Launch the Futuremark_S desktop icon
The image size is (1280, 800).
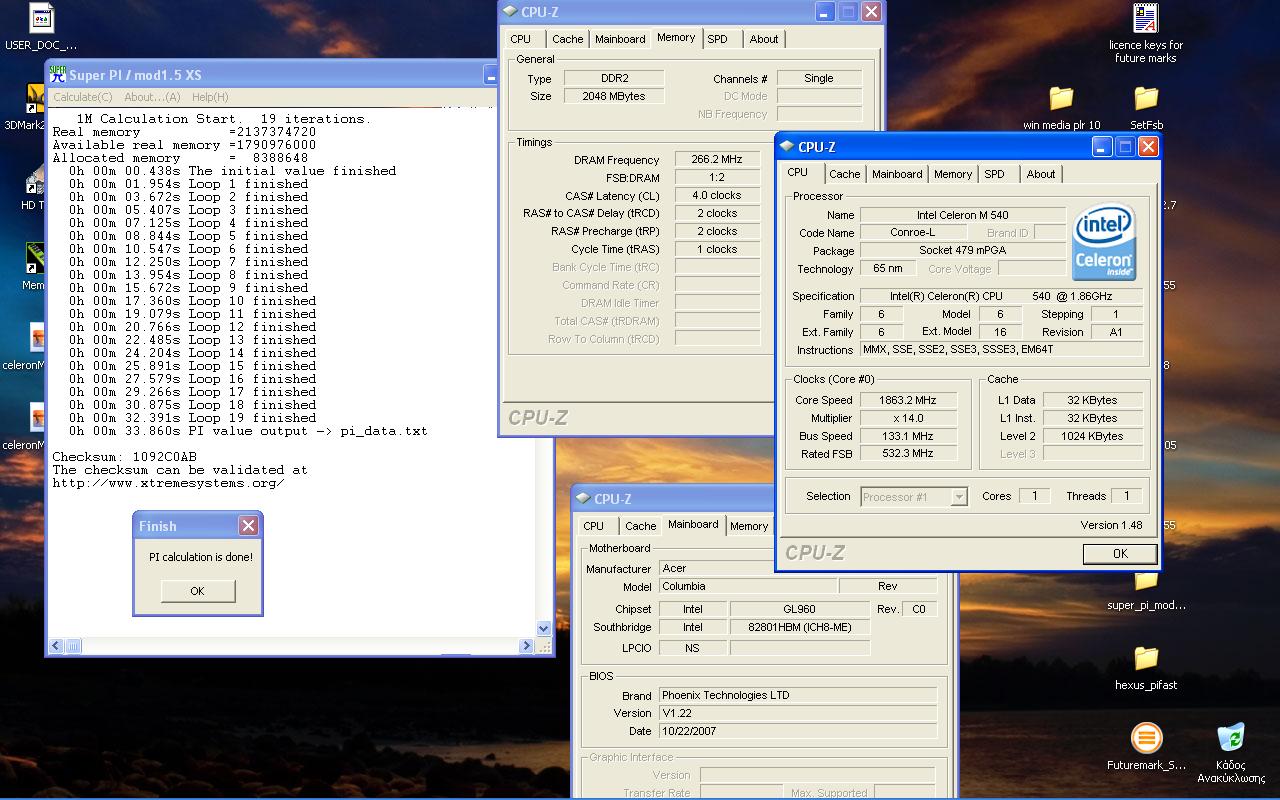click(1146, 738)
